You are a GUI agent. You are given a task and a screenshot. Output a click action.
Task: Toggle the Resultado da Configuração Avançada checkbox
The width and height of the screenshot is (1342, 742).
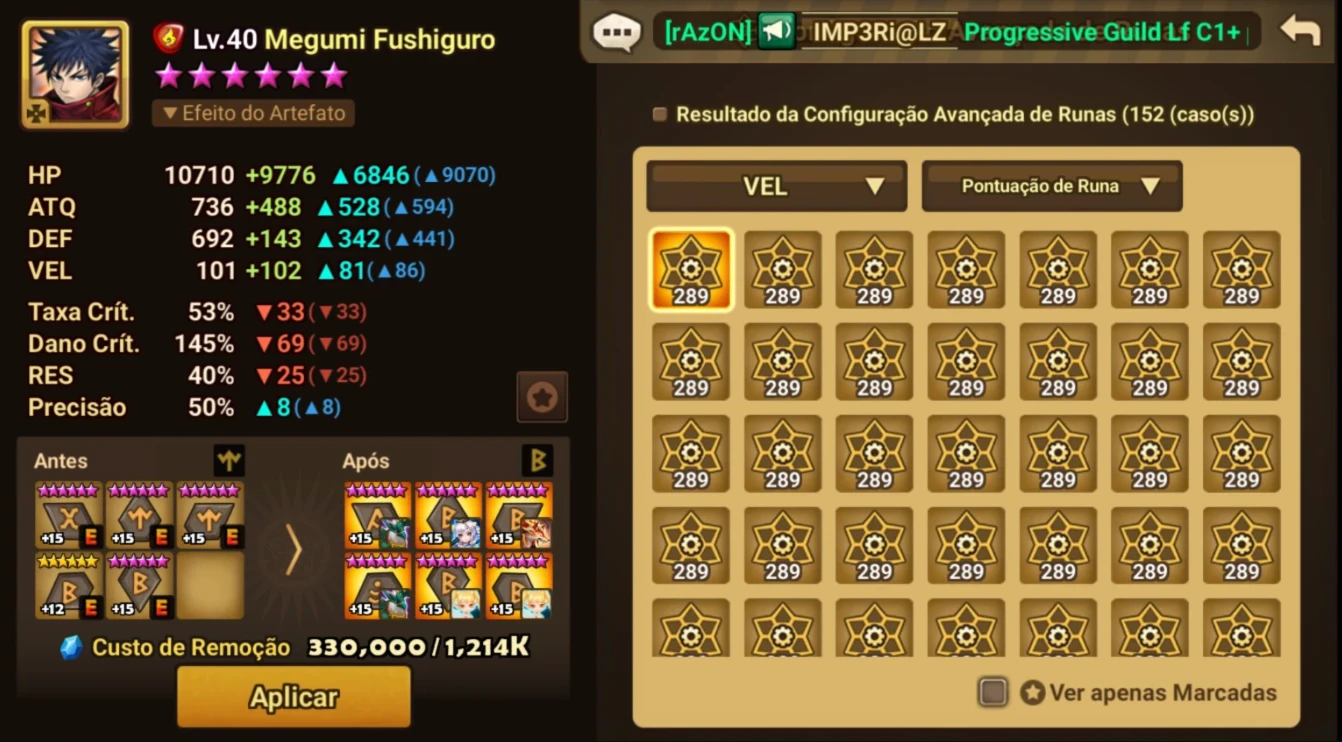tap(659, 114)
